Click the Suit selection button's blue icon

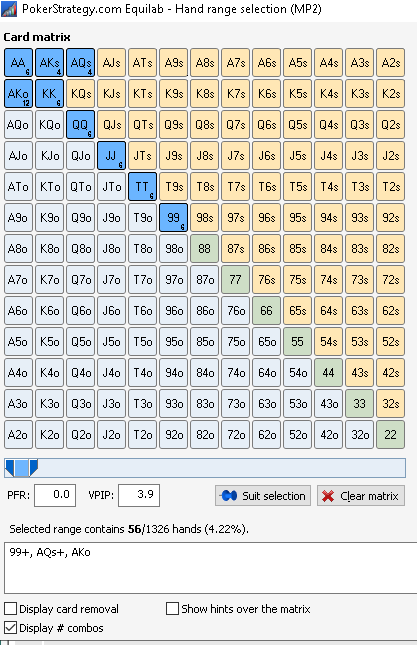(229, 496)
